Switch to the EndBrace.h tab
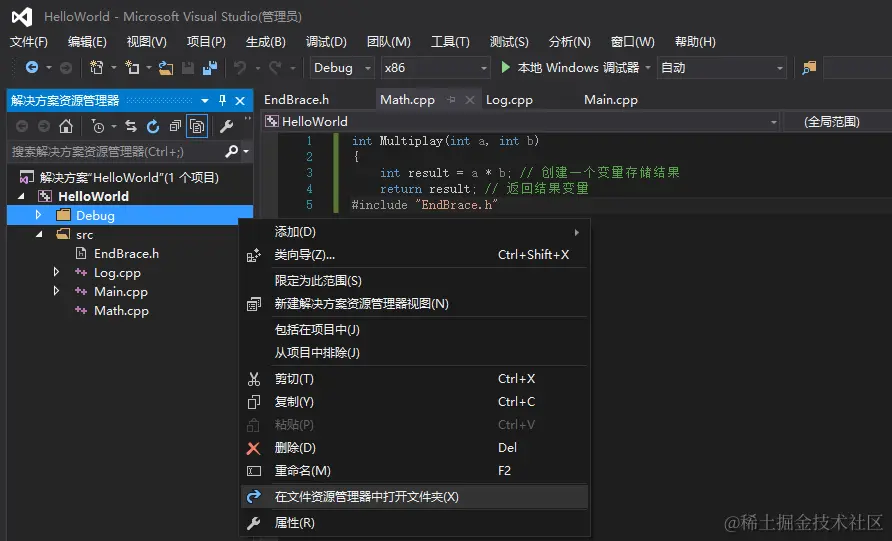This screenshot has height=541, width=892. point(296,100)
